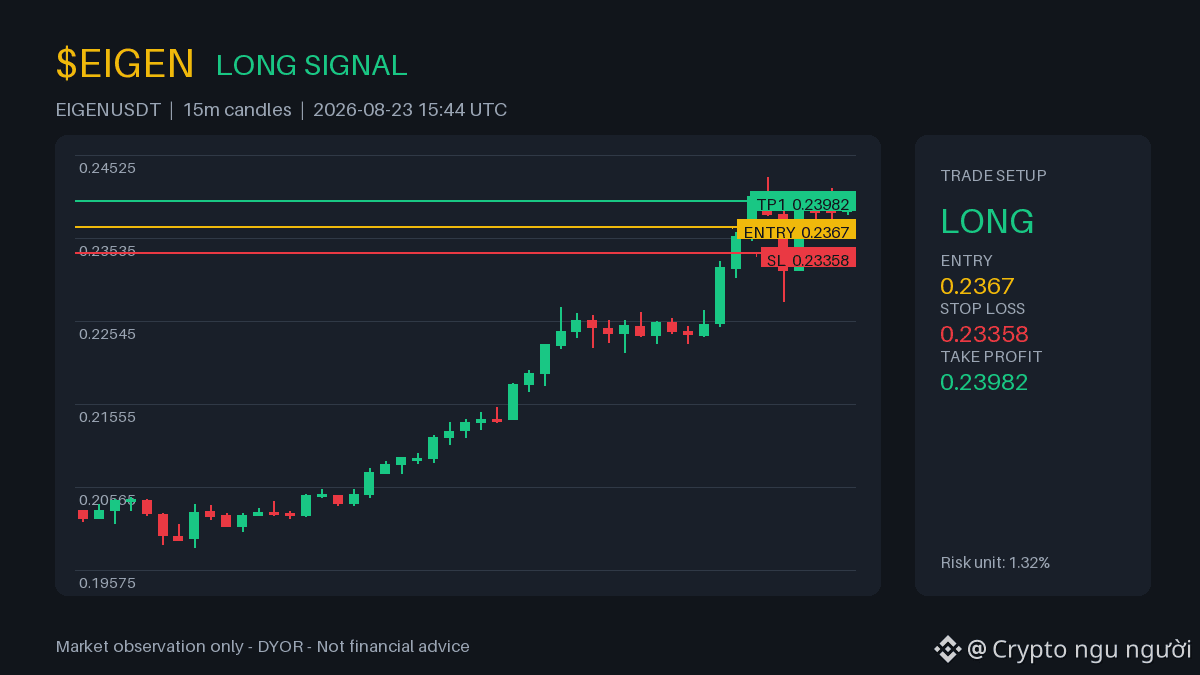Image resolution: width=1200 pixels, height=675 pixels.
Task: Select the $EIGEN ticker title
Action: pos(125,64)
